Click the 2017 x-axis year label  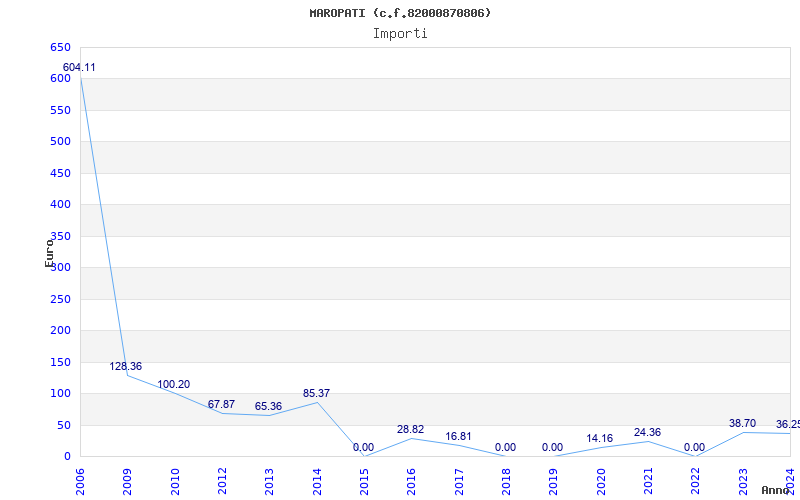click(x=459, y=482)
